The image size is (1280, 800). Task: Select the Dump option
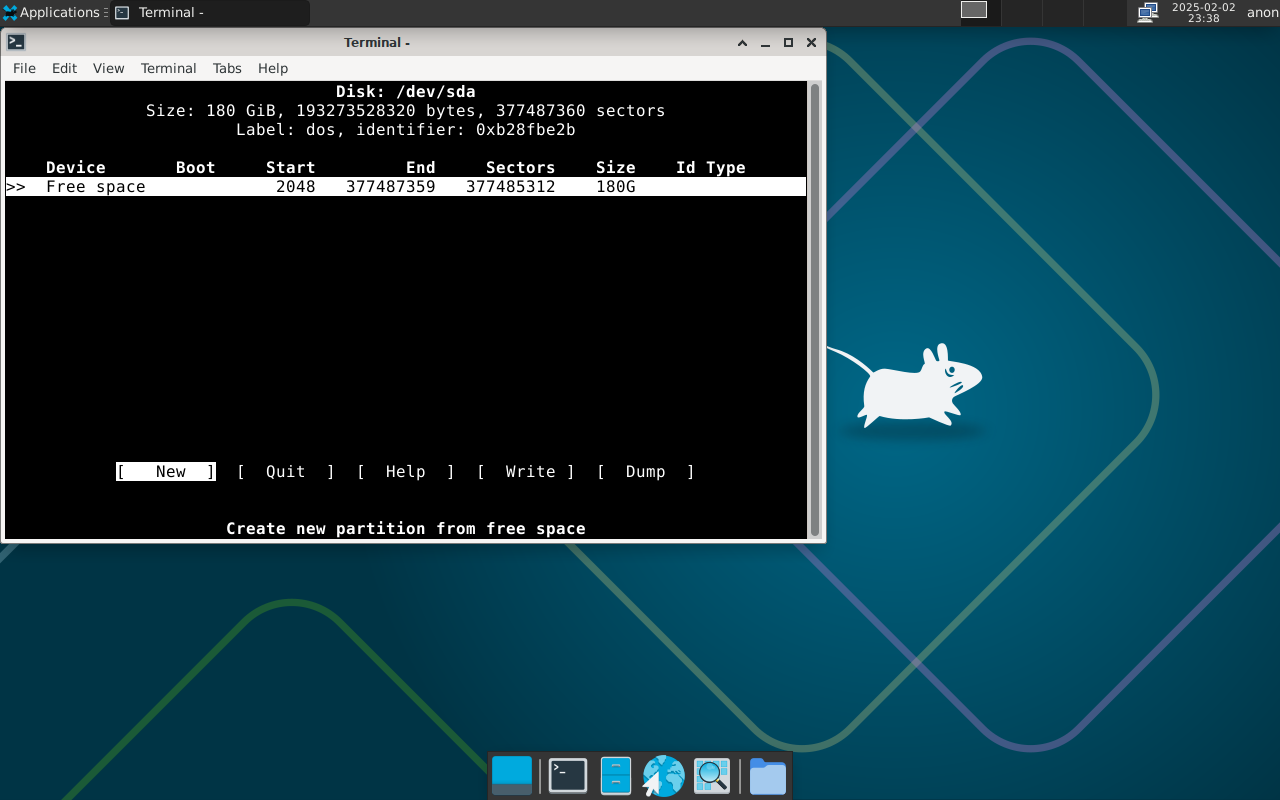(646, 472)
